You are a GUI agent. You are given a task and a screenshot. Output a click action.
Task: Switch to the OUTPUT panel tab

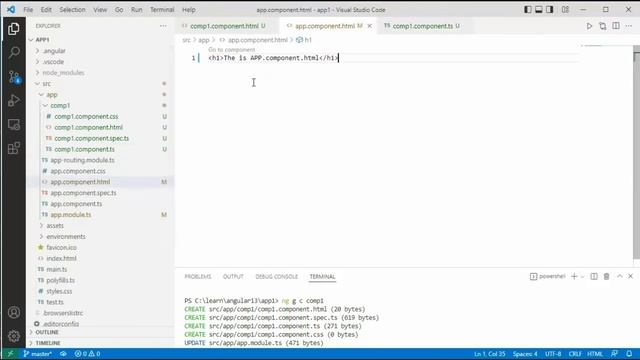233,276
